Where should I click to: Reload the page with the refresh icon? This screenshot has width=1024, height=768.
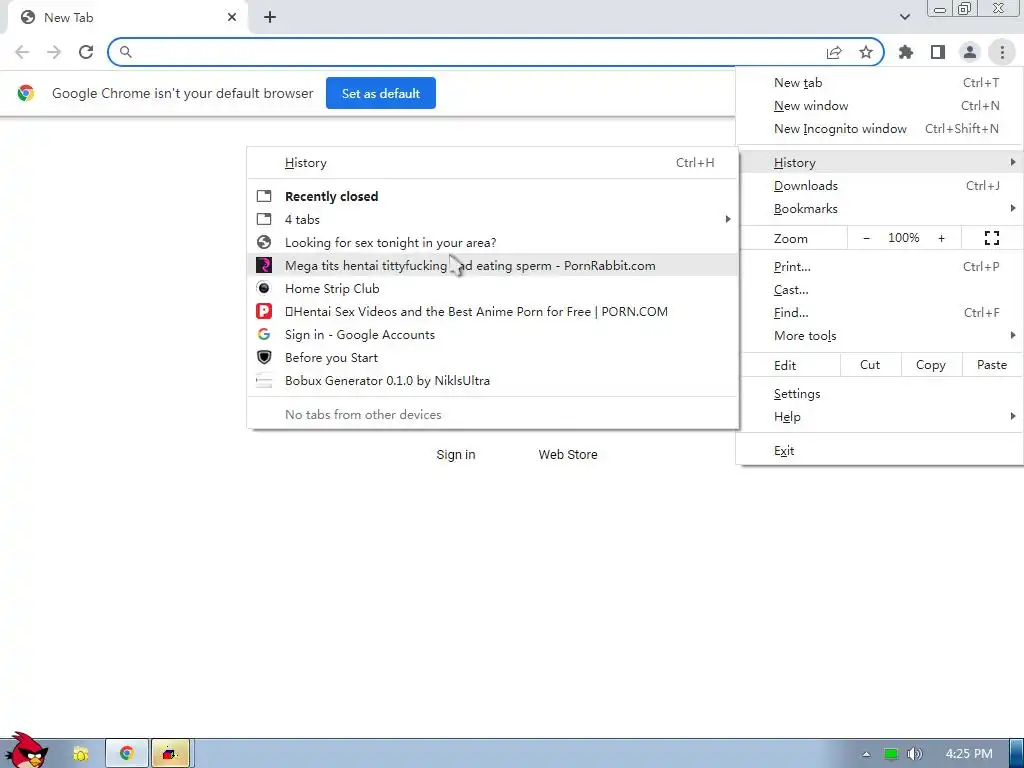tap(86, 52)
